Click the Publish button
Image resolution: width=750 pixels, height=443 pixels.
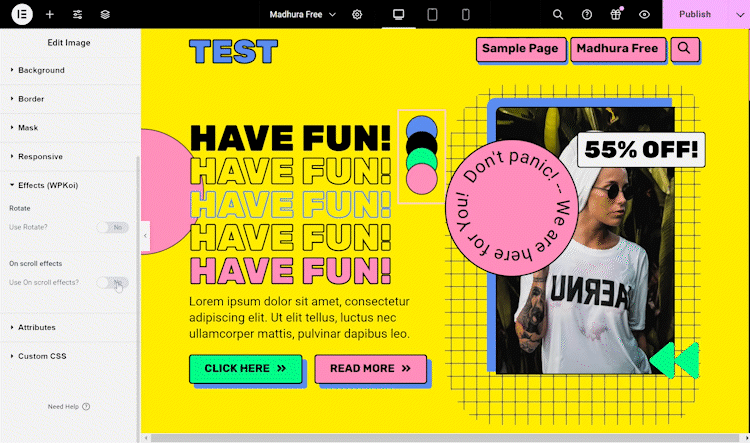[x=695, y=14]
